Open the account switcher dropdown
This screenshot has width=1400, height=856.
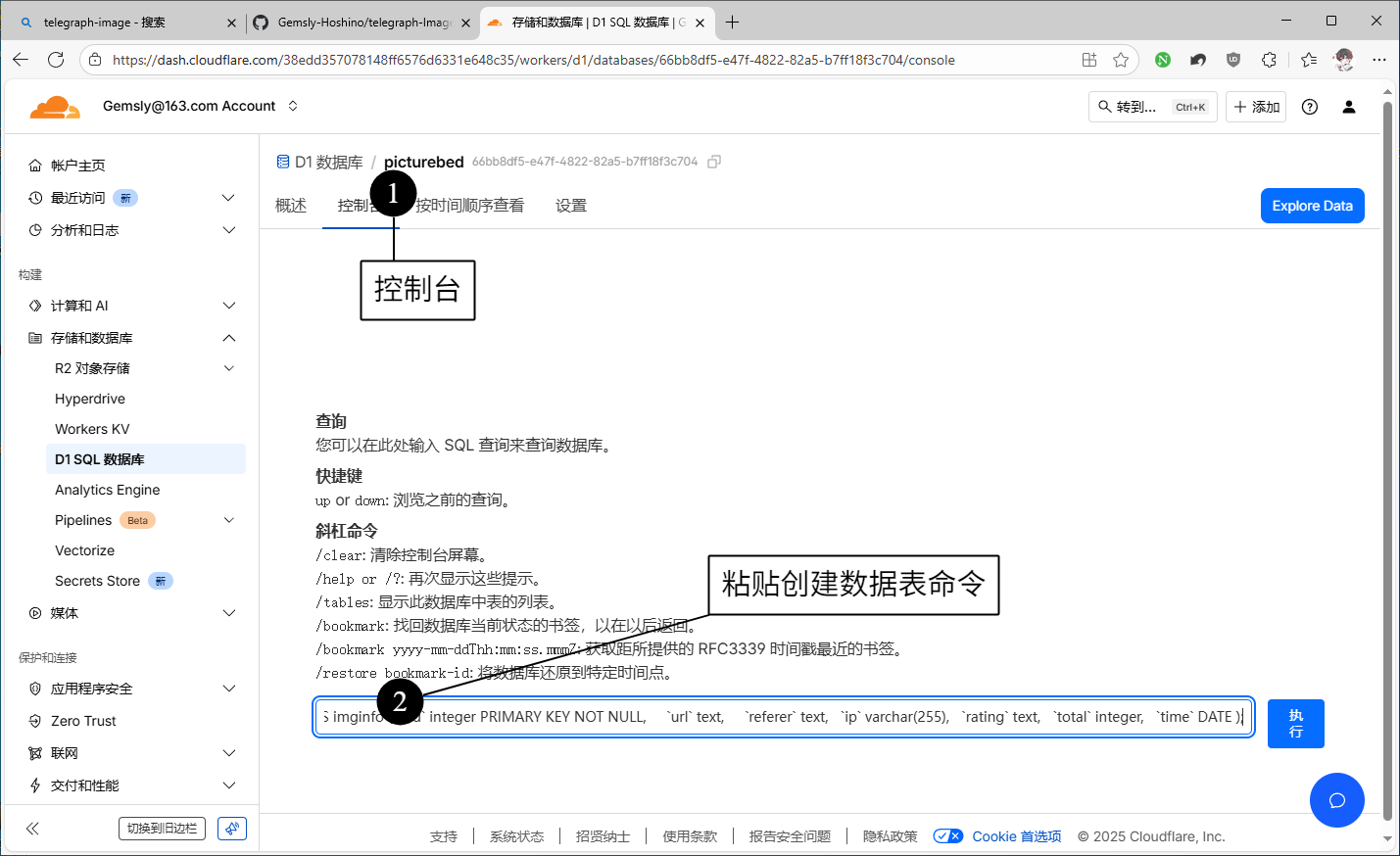[x=293, y=106]
